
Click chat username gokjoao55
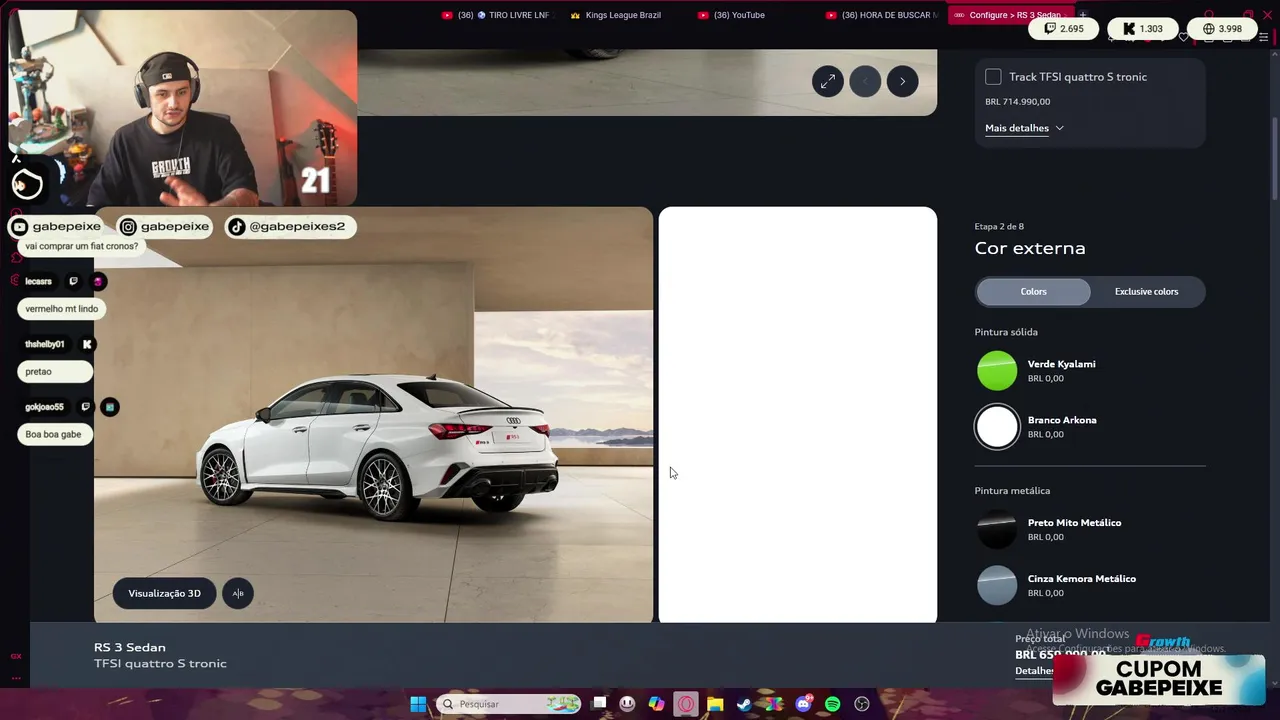(44, 407)
